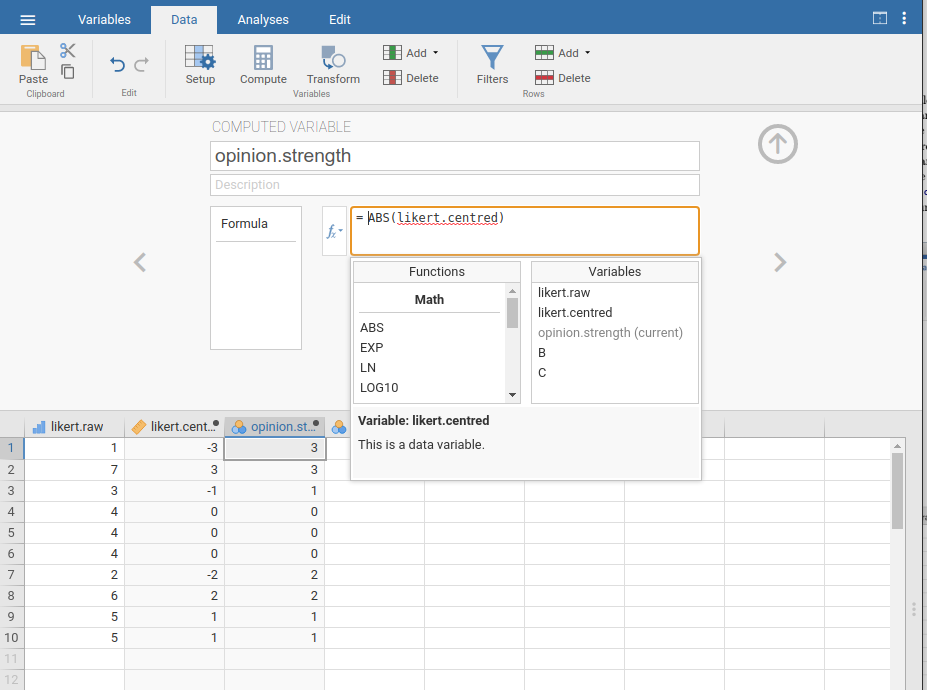The image size is (927, 690).
Task: Click the data grid vertical scrollbar
Action: (897, 491)
